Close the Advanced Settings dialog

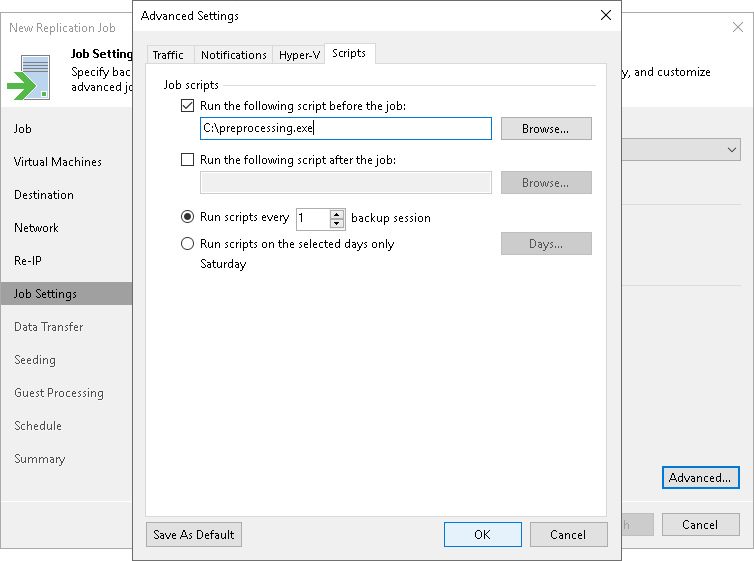pyautogui.click(x=606, y=15)
